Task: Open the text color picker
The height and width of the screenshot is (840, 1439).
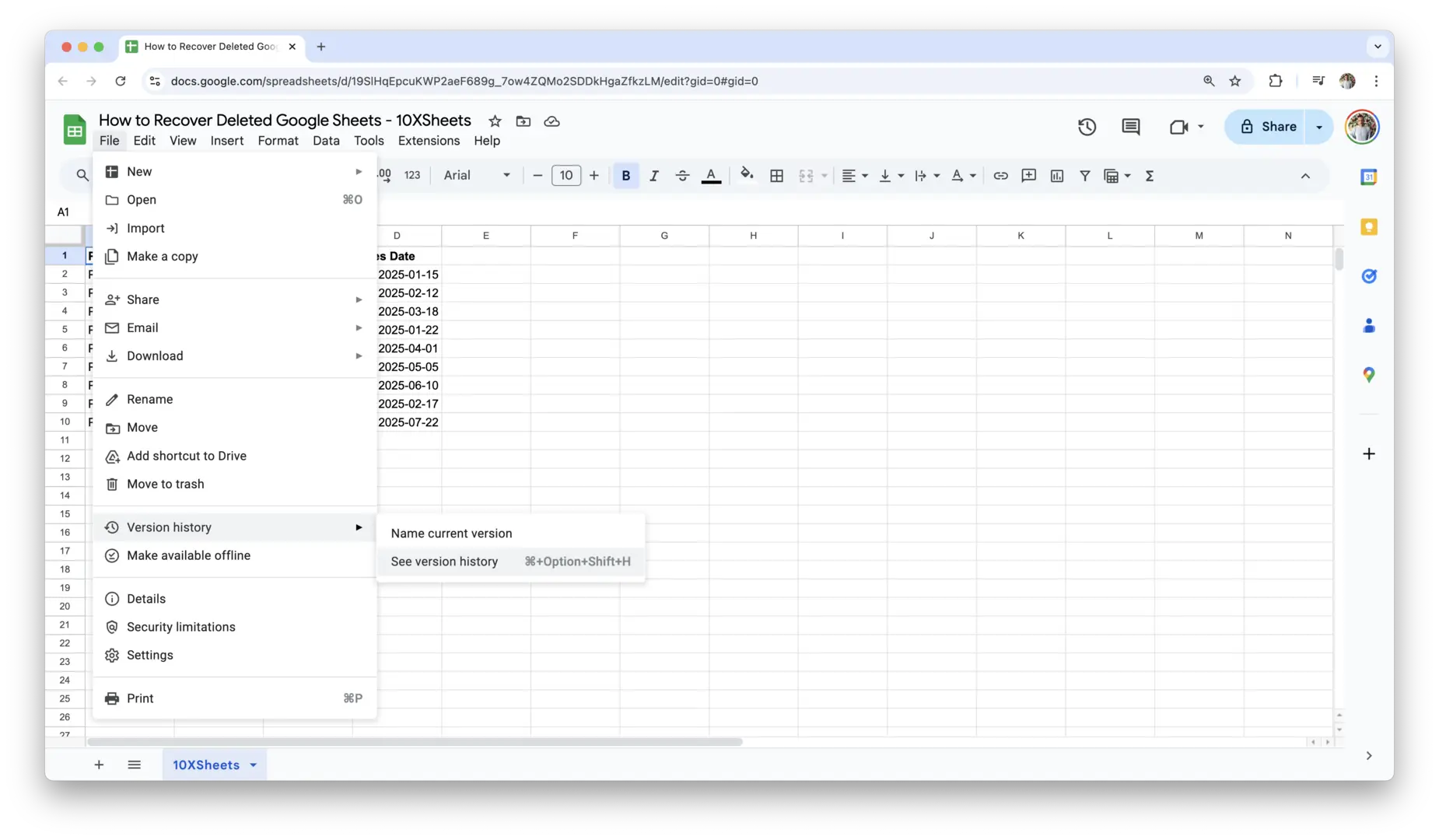Action: coord(711,176)
